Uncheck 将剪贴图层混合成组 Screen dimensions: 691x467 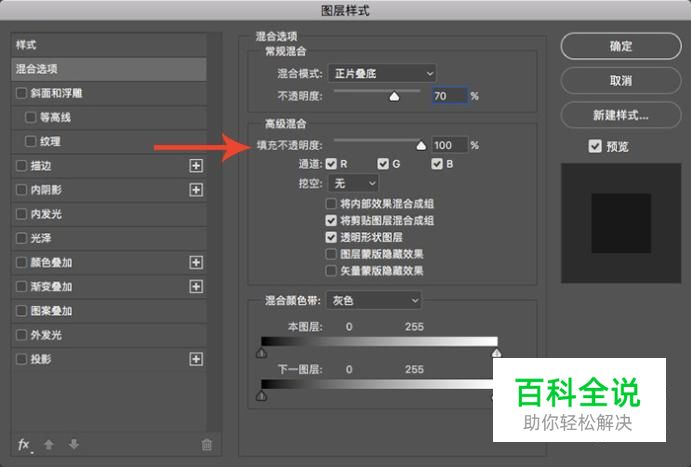point(331,220)
